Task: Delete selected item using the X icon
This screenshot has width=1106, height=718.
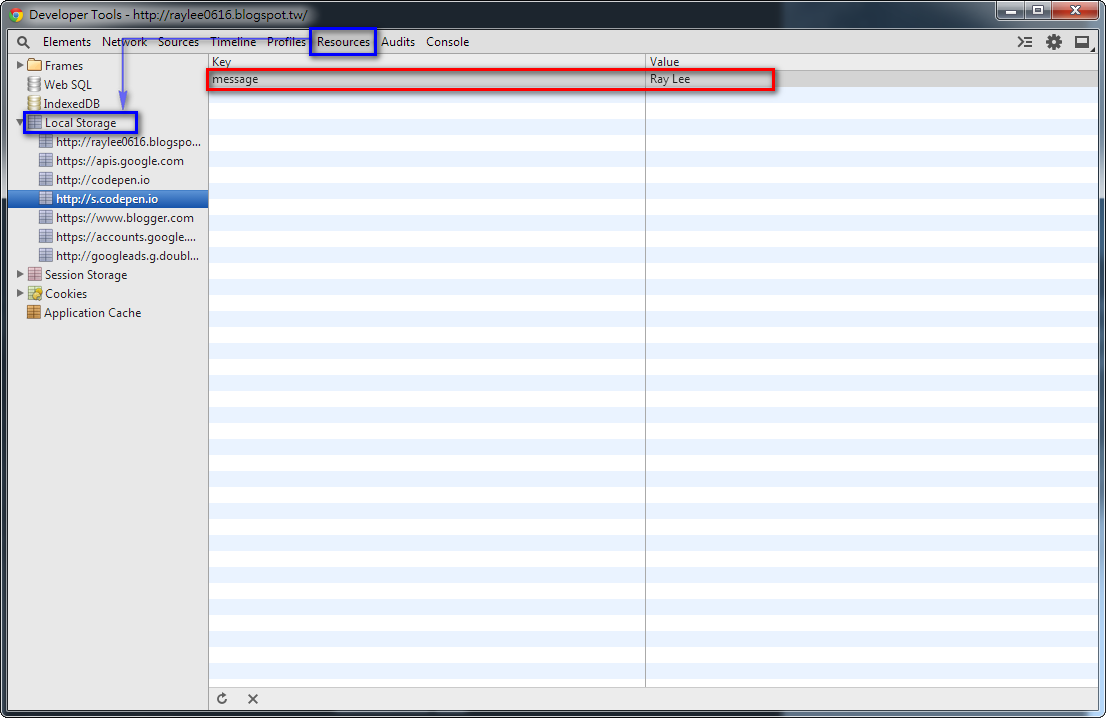Action: pyautogui.click(x=251, y=698)
